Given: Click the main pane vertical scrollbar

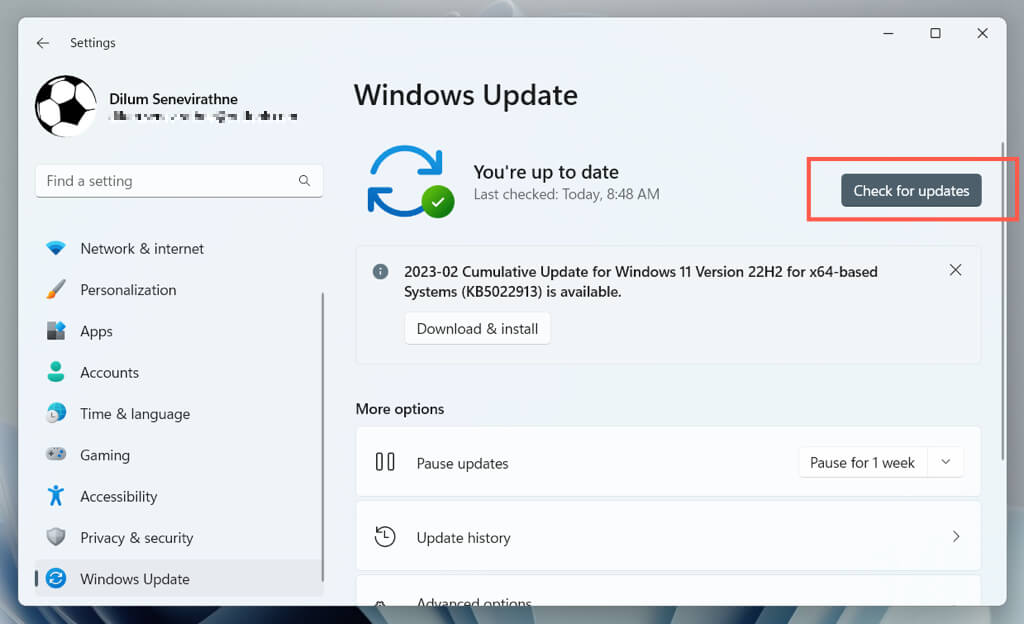Looking at the screenshot, I should 1002,300.
